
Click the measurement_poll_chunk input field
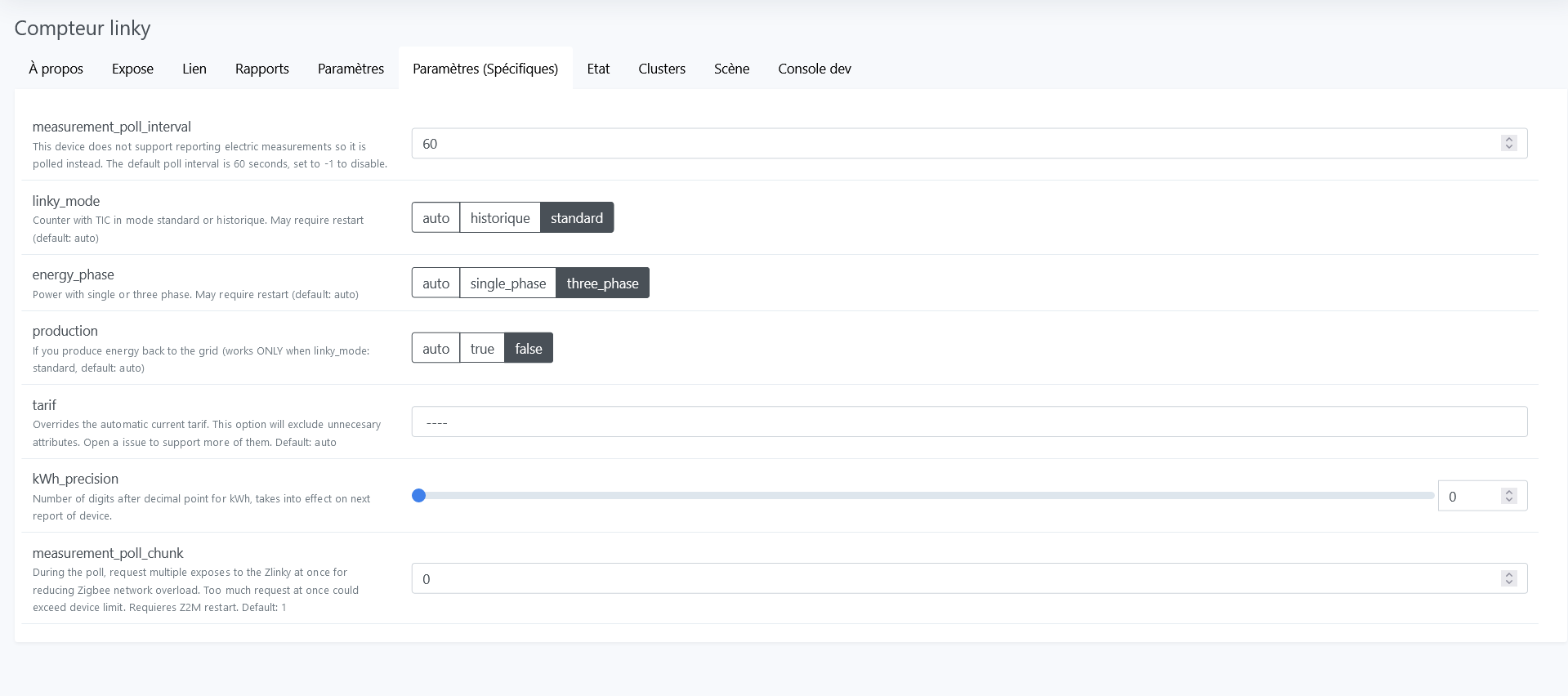[956, 579]
